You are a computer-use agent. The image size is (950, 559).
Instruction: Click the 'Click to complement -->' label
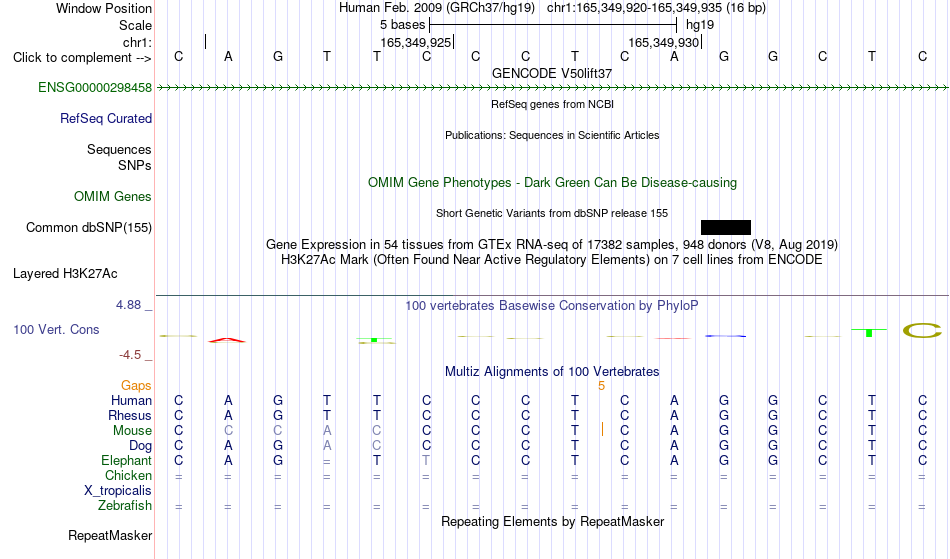coord(82,58)
